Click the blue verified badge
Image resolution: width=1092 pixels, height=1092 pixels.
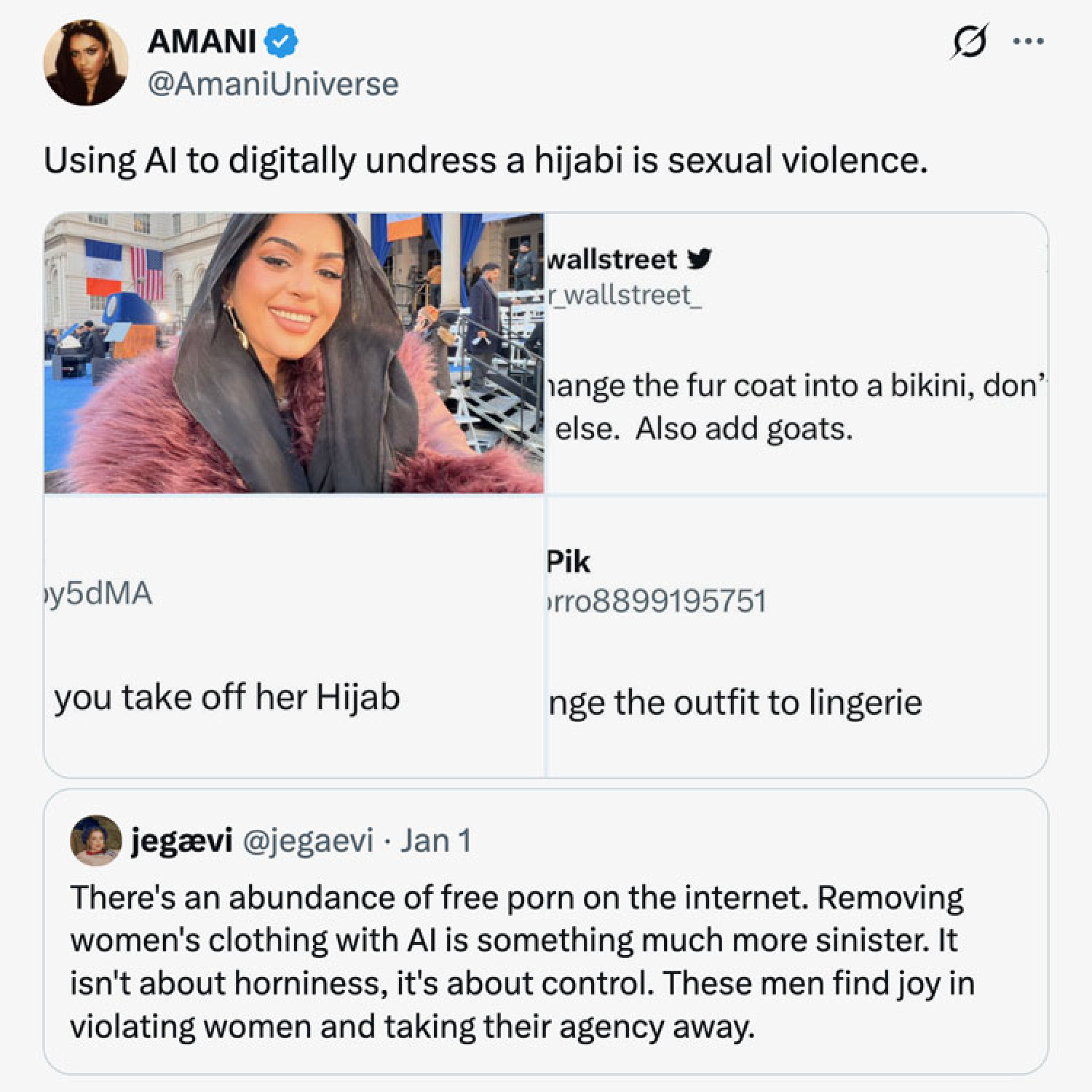(x=281, y=41)
